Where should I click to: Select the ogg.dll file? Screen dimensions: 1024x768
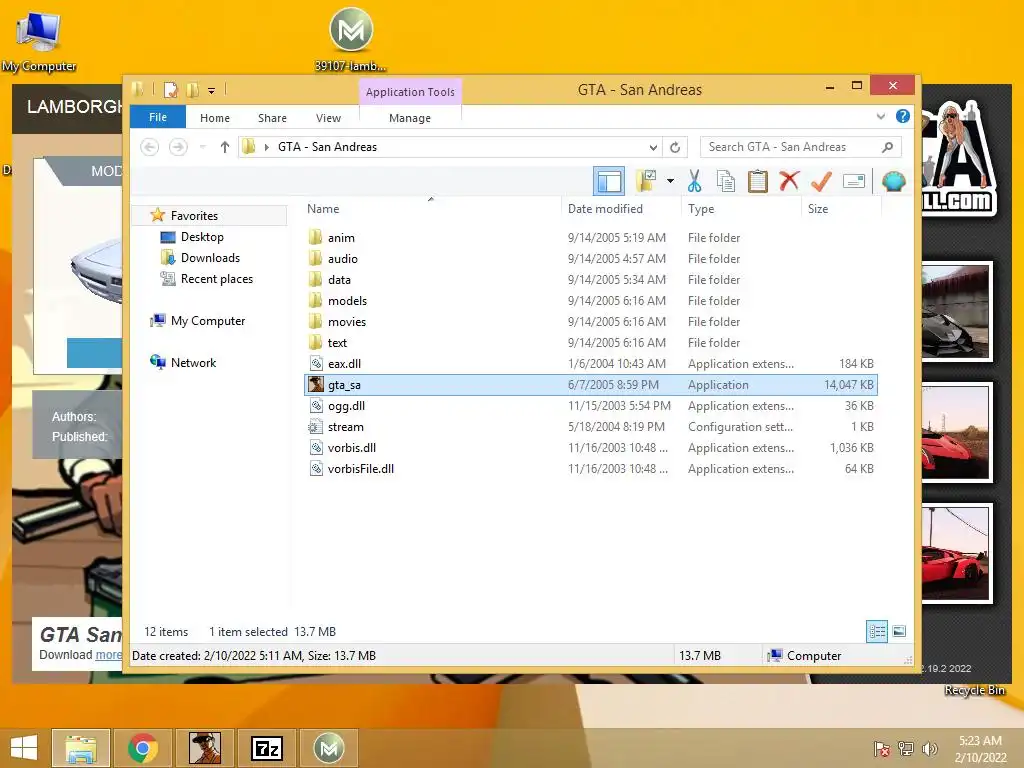591,406
